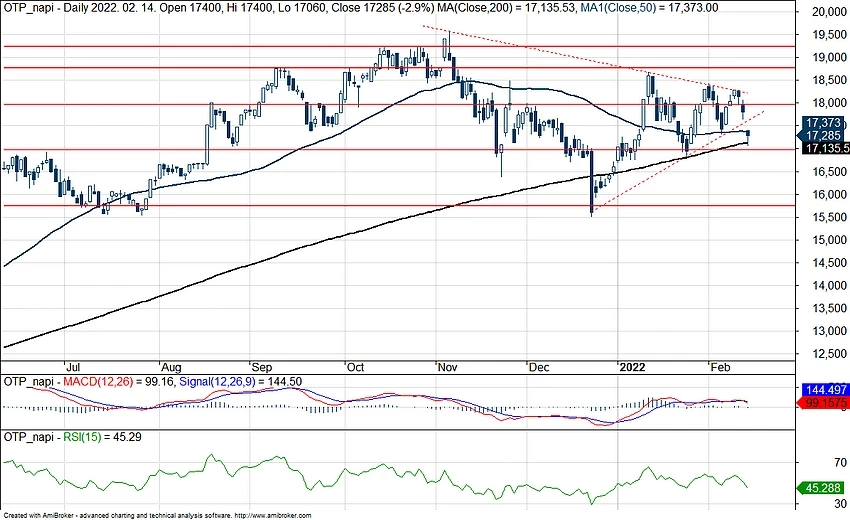Click the Sep label on time axis
The image size is (850, 520).
pyautogui.click(x=262, y=367)
